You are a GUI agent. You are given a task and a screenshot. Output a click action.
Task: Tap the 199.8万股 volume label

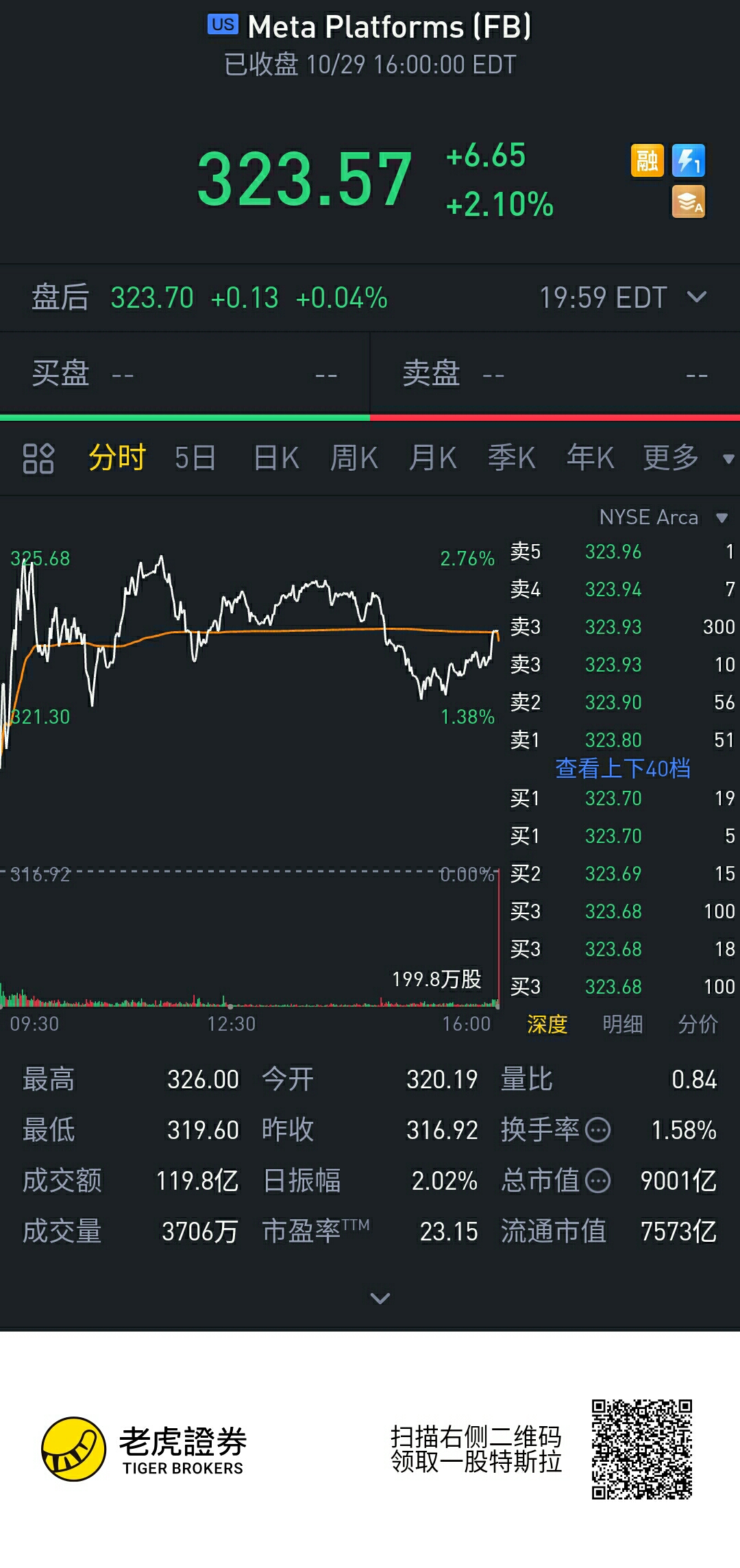(436, 979)
